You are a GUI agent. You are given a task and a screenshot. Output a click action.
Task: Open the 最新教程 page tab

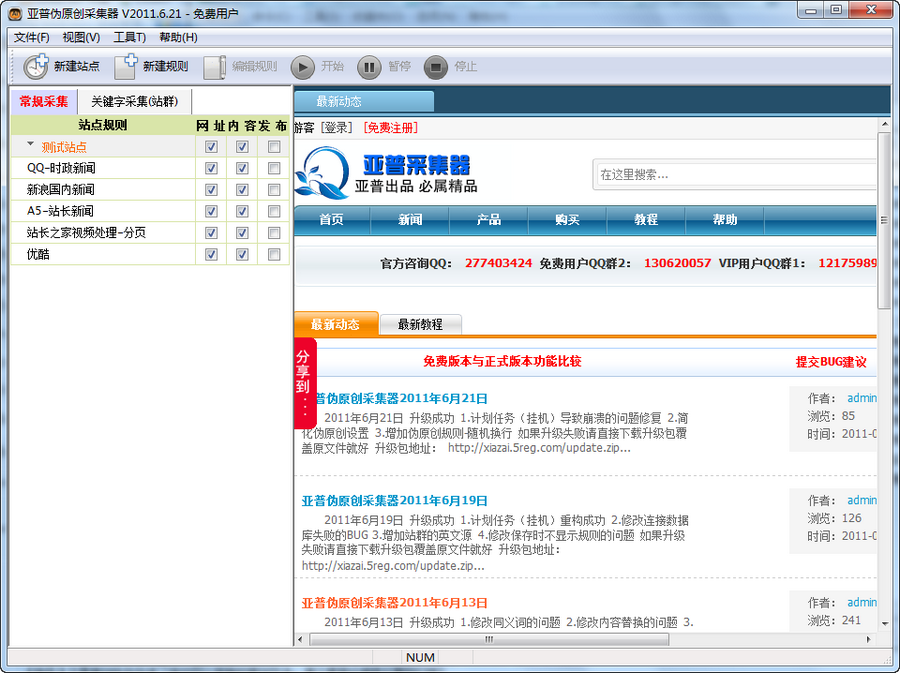tap(420, 324)
